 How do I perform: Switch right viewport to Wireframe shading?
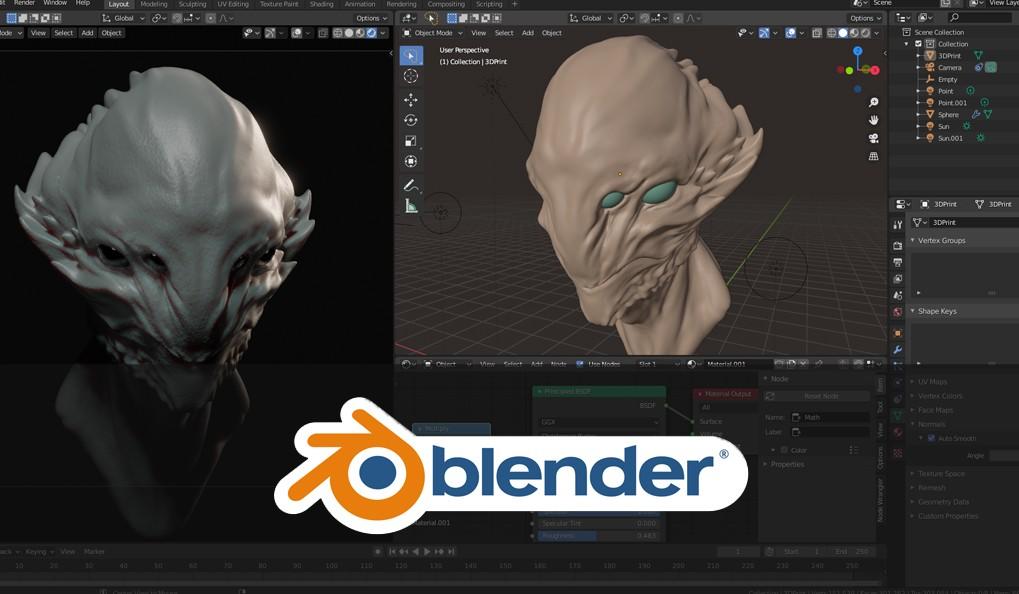point(832,32)
